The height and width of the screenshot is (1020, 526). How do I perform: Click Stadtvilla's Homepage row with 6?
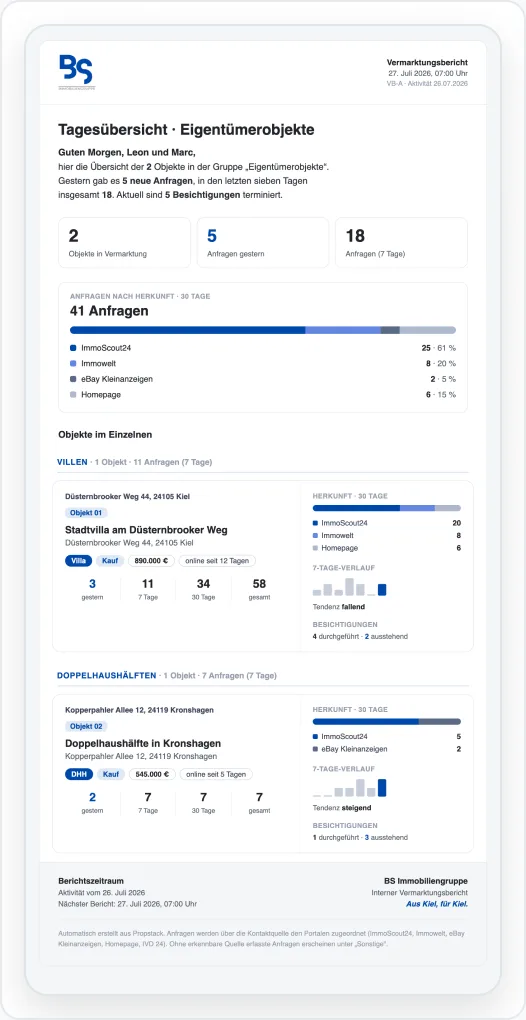click(387, 548)
